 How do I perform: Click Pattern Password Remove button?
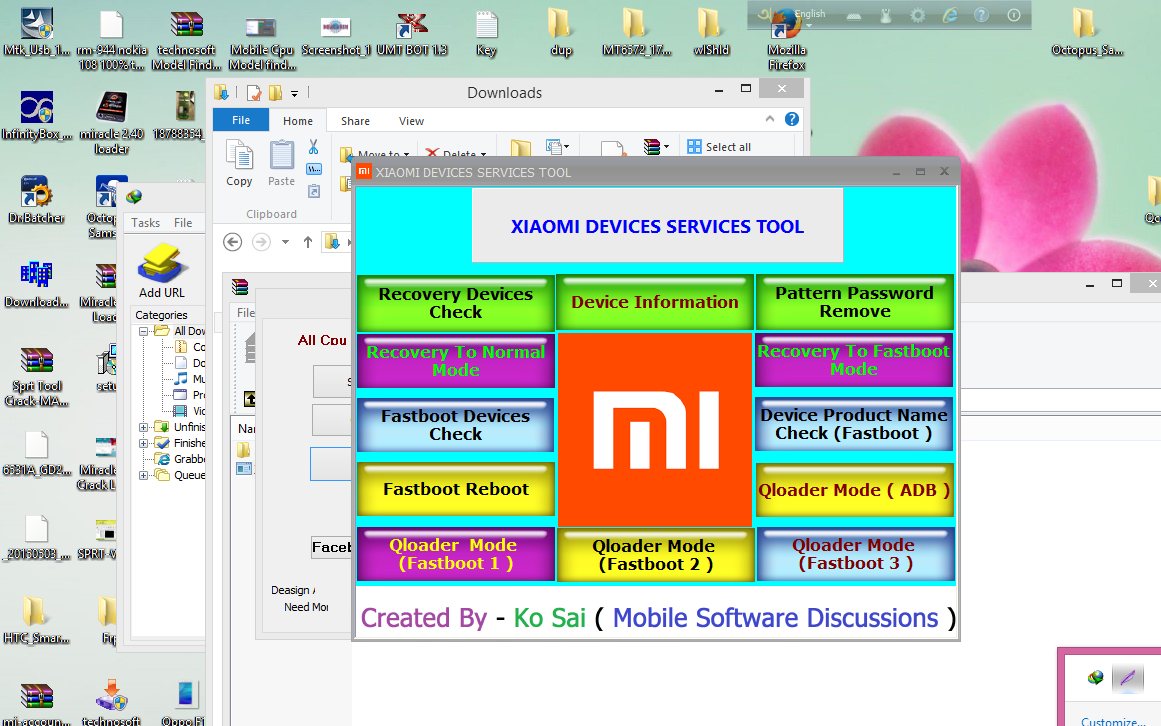tap(854, 303)
